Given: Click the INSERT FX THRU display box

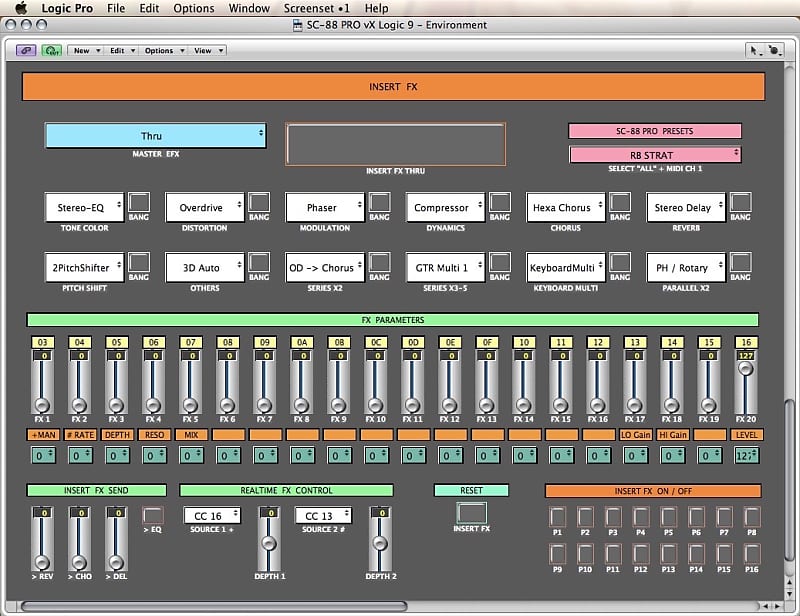Looking at the screenshot, I should 395,144.
